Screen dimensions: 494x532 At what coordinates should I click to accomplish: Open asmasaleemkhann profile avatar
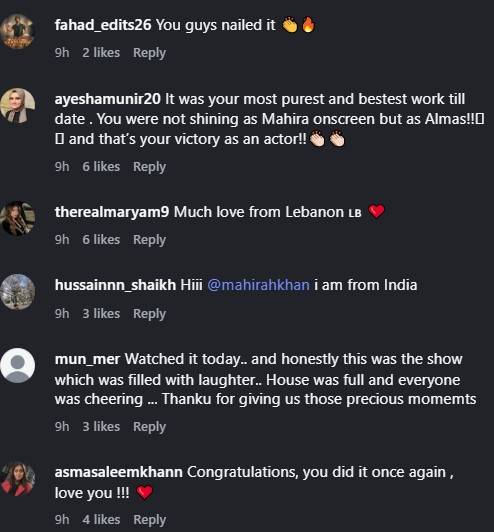point(17,479)
